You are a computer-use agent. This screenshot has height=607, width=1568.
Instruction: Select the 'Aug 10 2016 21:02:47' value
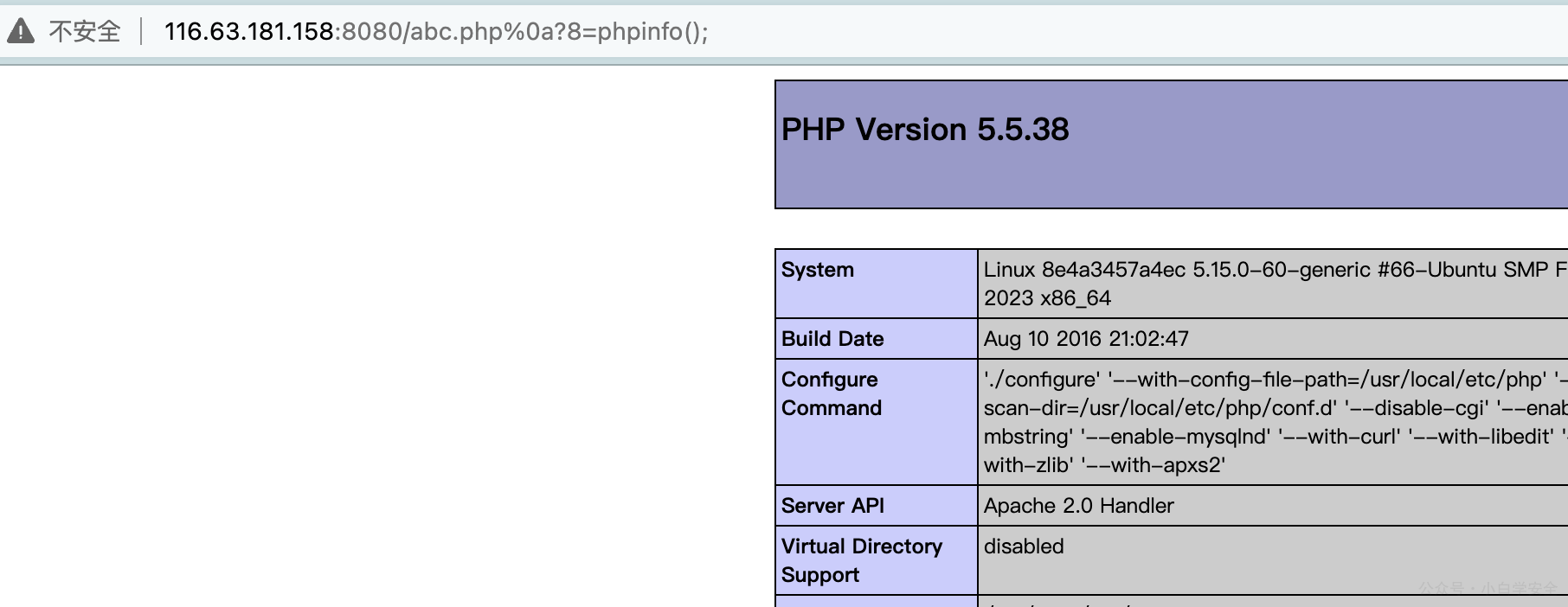click(x=1086, y=339)
